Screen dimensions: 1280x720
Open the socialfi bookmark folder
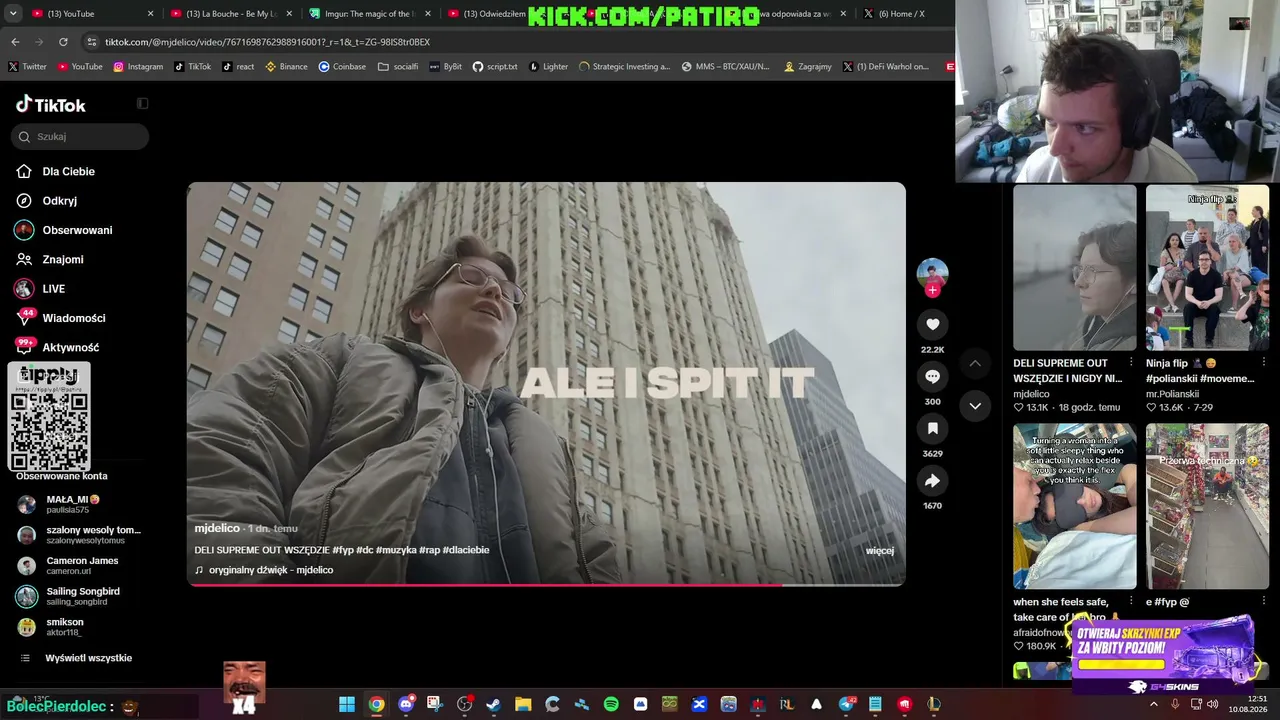398,67
